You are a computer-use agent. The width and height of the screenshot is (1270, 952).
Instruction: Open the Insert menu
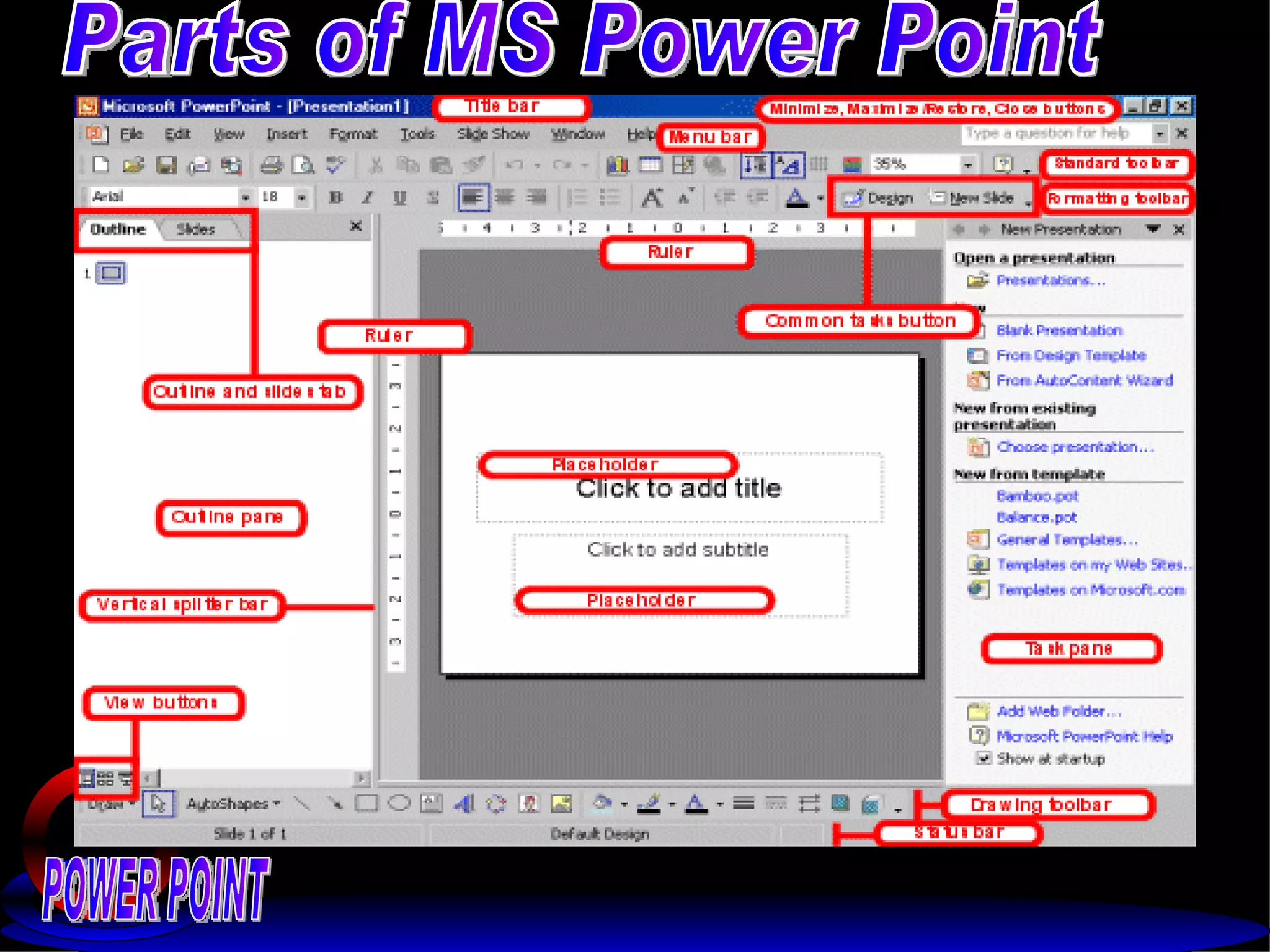click(287, 134)
